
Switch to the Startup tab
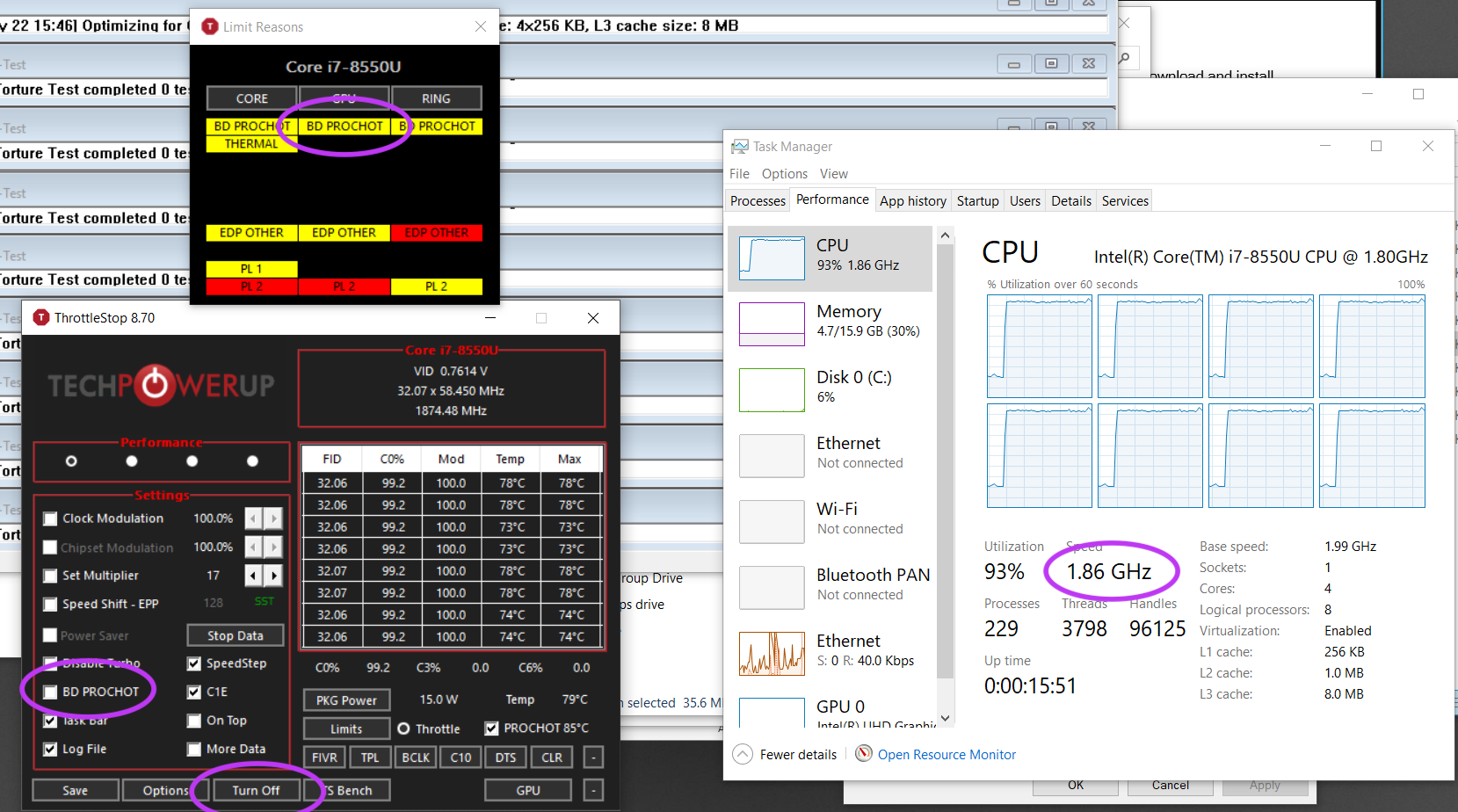point(977,201)
